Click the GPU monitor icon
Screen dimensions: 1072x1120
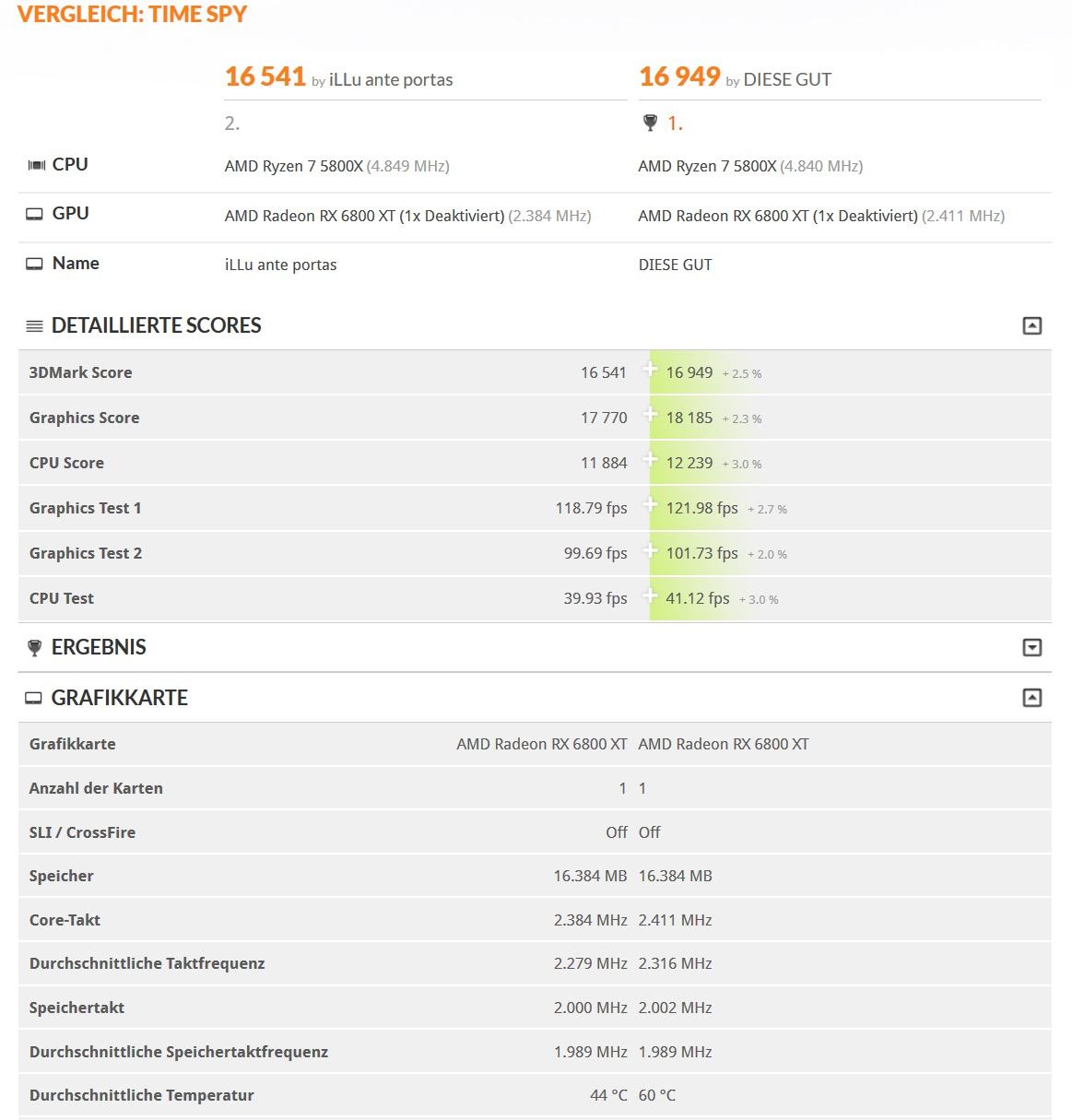click(34, 214)
